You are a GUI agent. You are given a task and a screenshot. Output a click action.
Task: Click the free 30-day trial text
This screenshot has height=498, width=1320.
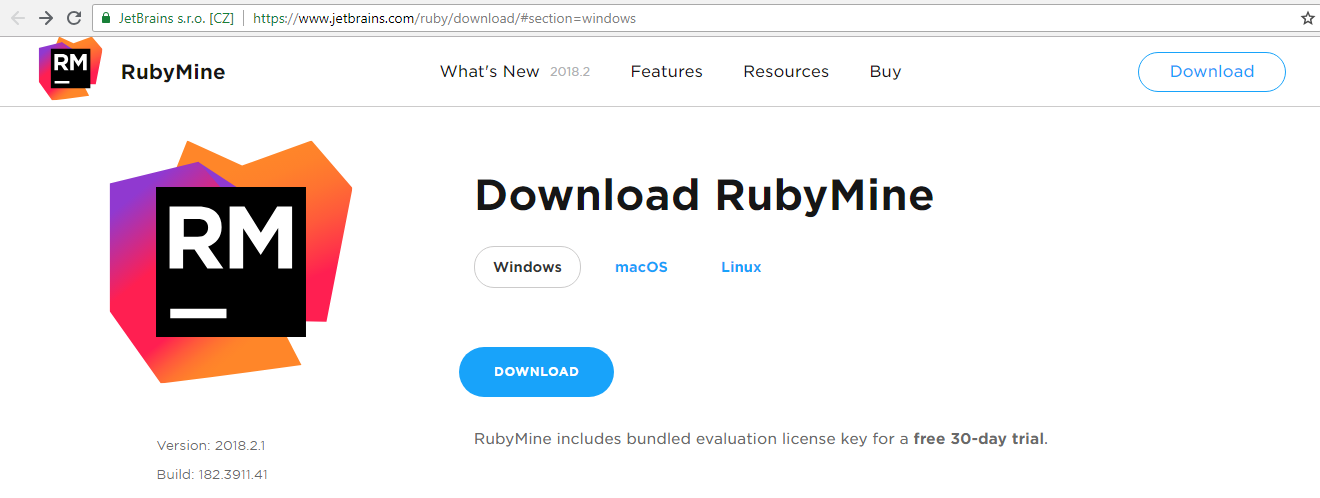click(979, 439)
